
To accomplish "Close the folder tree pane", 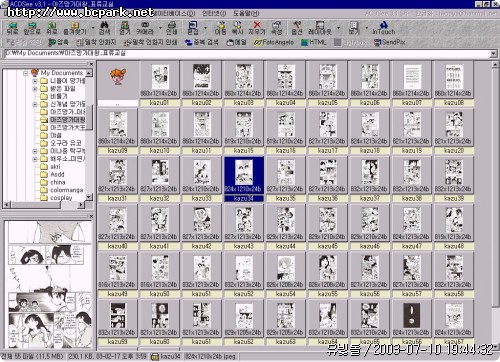I will (x=91, y=64).
